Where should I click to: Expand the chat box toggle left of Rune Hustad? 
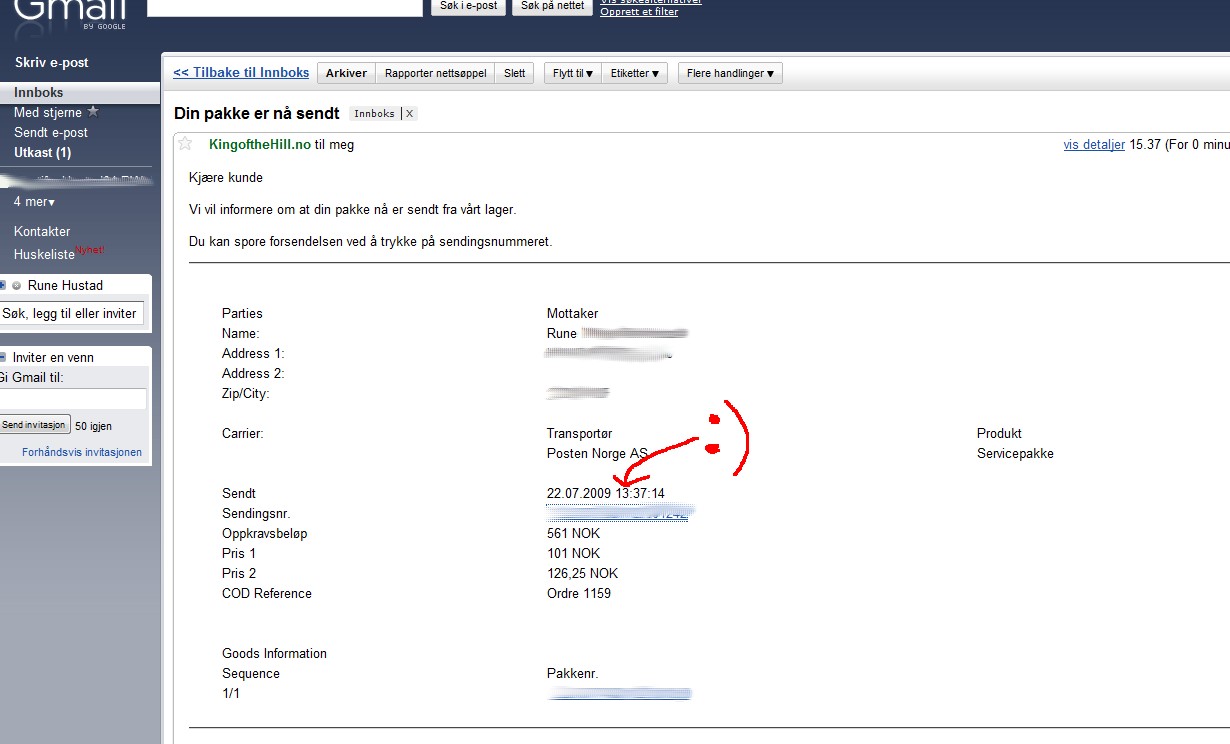pyautogui.click(x=3, y=285)
